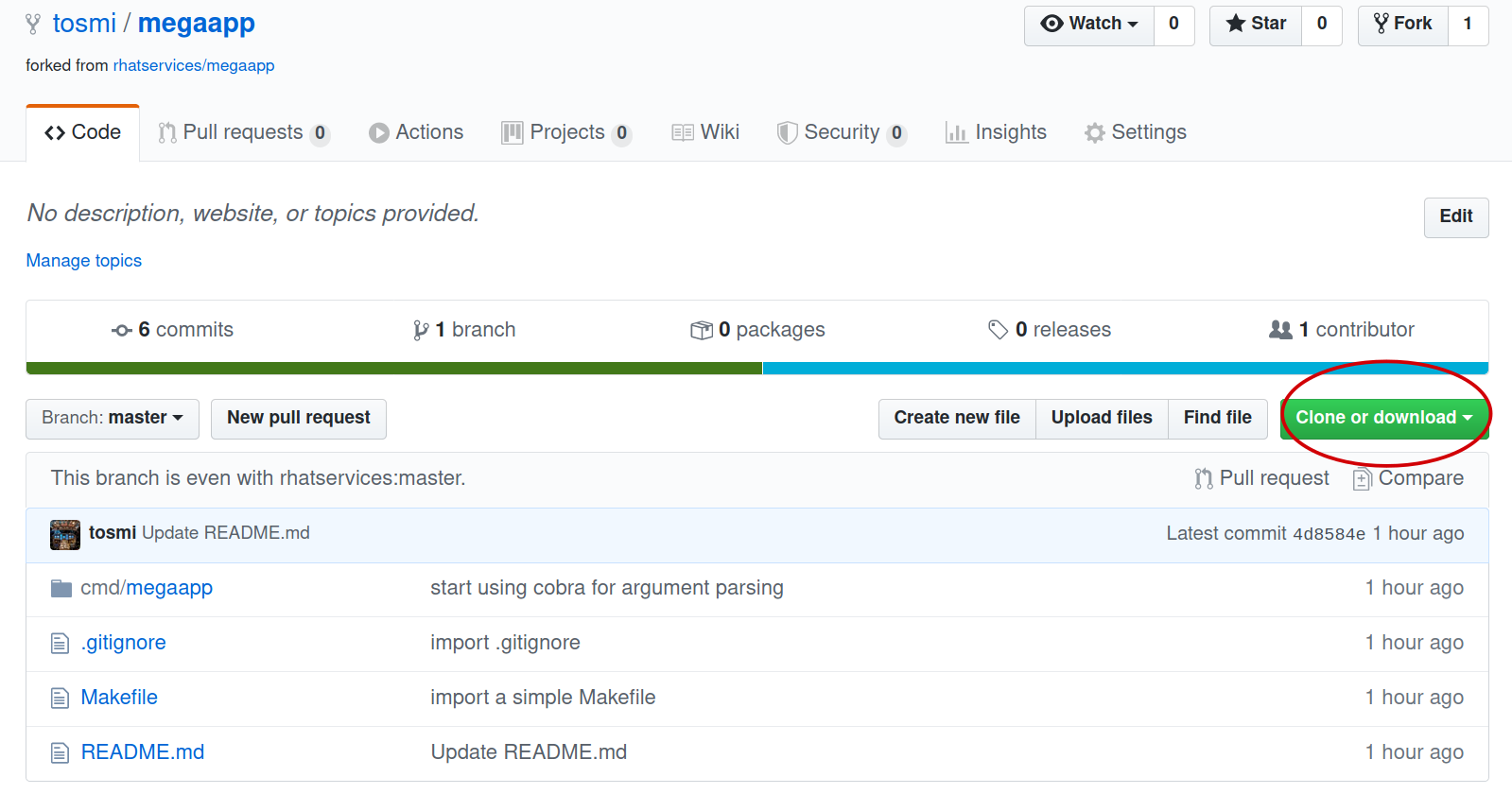
Task: Click the language breakdown color bar
Action: (756, 369)
